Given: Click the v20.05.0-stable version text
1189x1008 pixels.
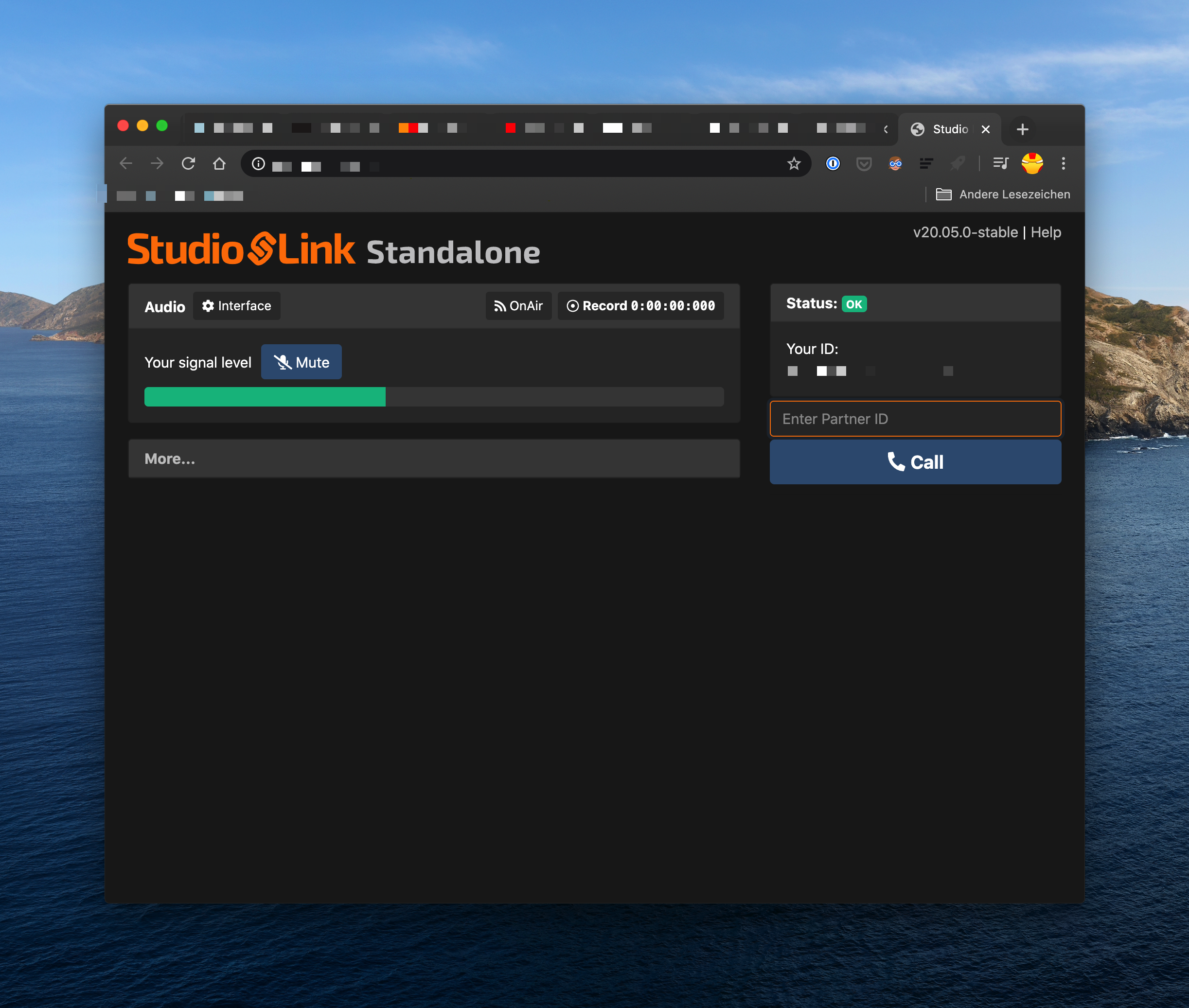Looking at the screenshot, I should [965, 232].
